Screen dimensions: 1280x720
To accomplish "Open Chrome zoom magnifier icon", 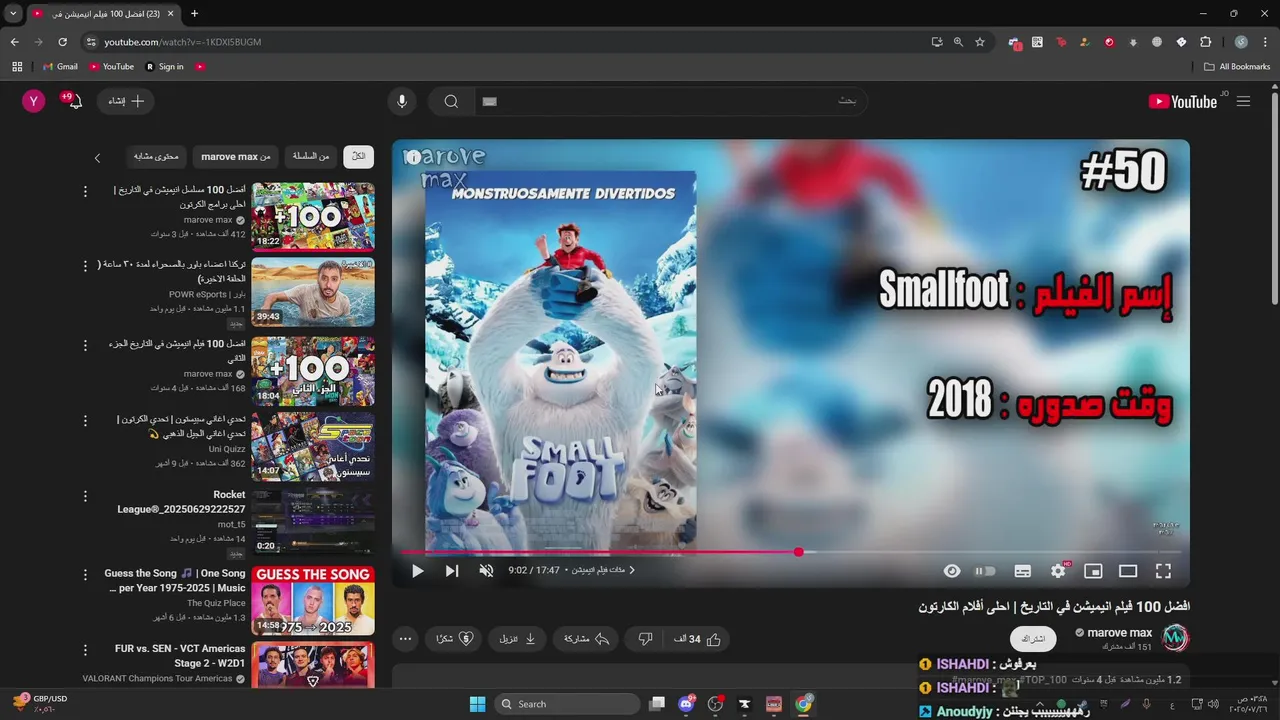I will click(958, 42).
